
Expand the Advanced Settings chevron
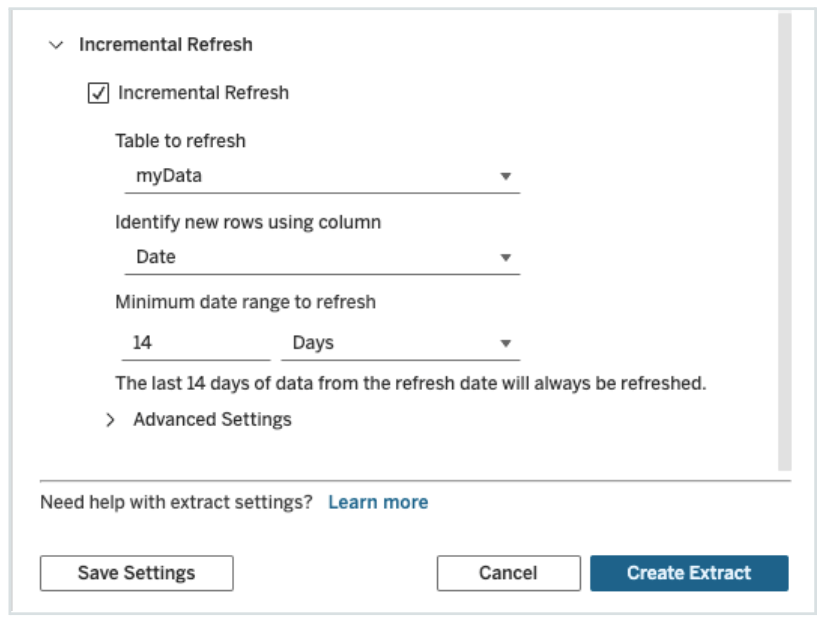click(x=111, y=420)
